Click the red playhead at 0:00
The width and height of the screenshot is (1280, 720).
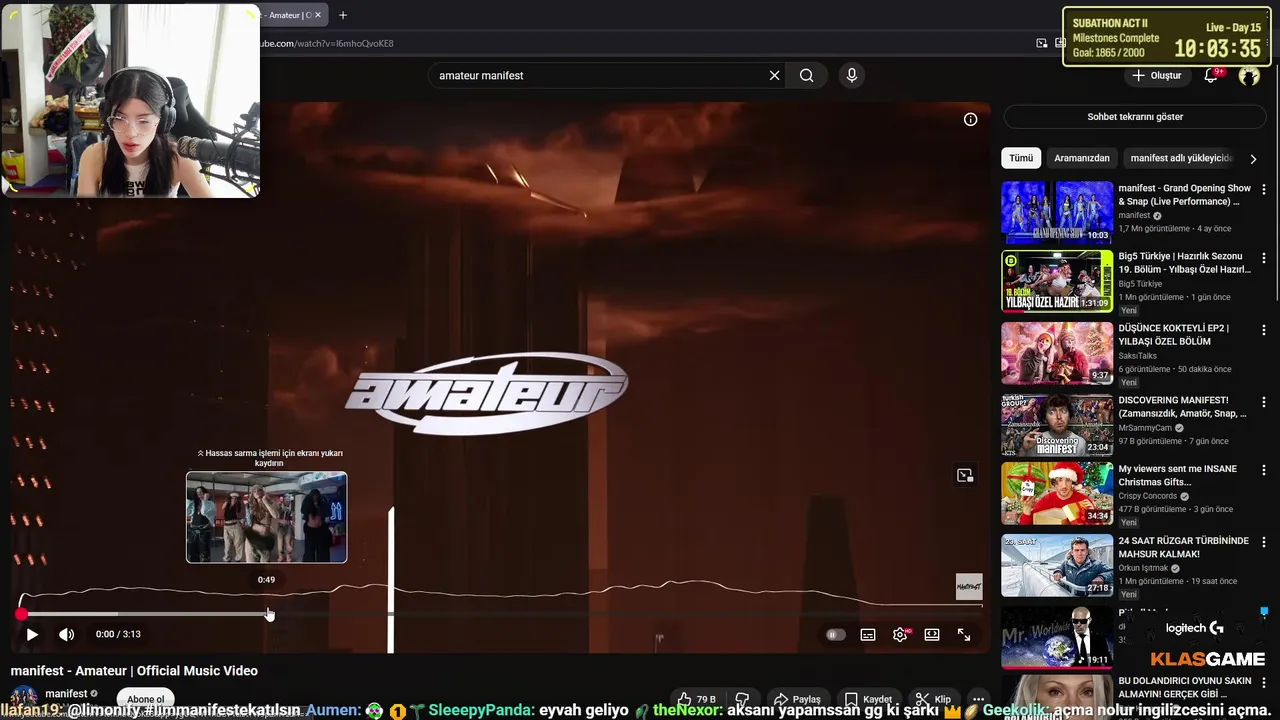pyautogui.click(x=21, y=614)
